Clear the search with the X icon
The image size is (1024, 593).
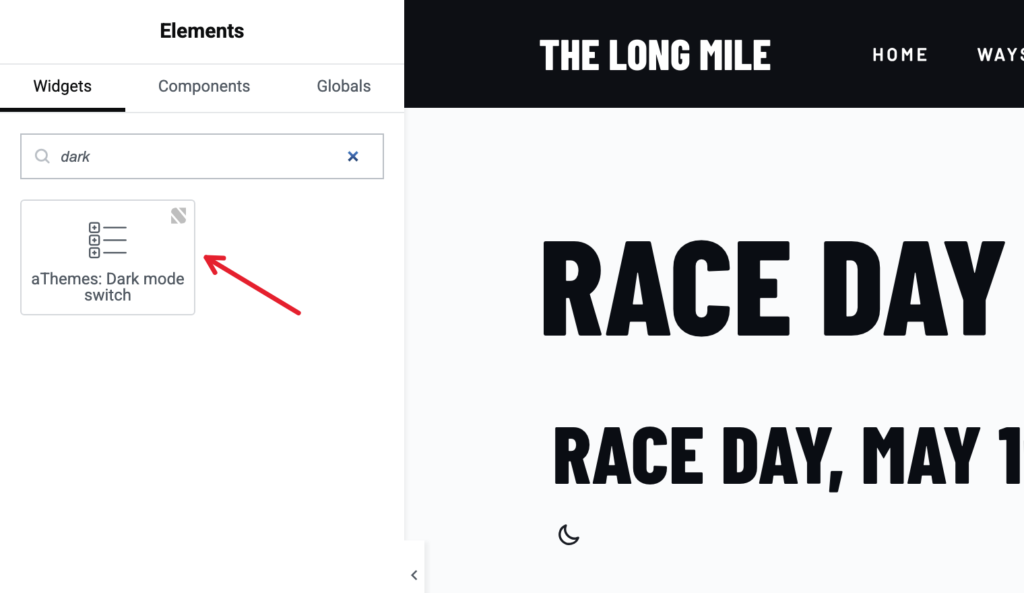[353, 156]
